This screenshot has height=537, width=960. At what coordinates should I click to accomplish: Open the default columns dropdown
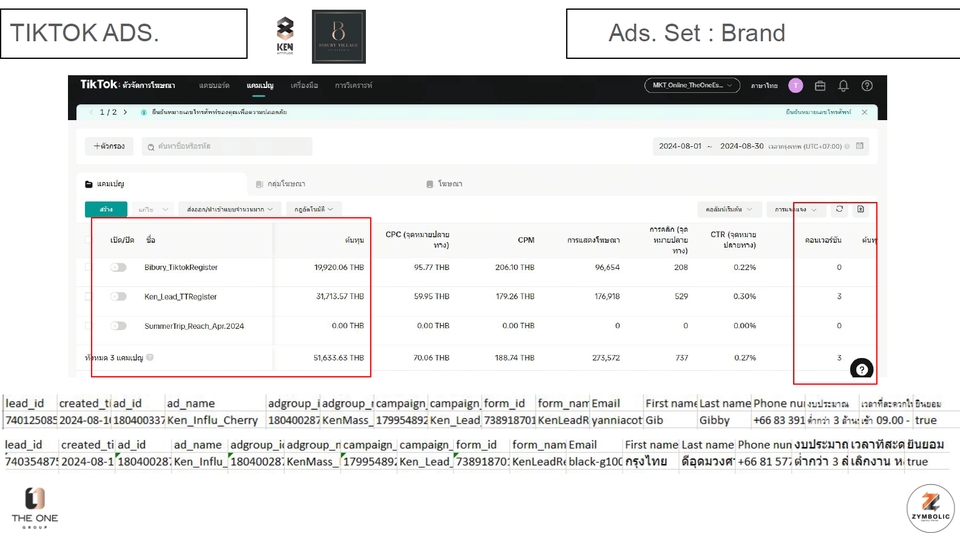[729, 209]
